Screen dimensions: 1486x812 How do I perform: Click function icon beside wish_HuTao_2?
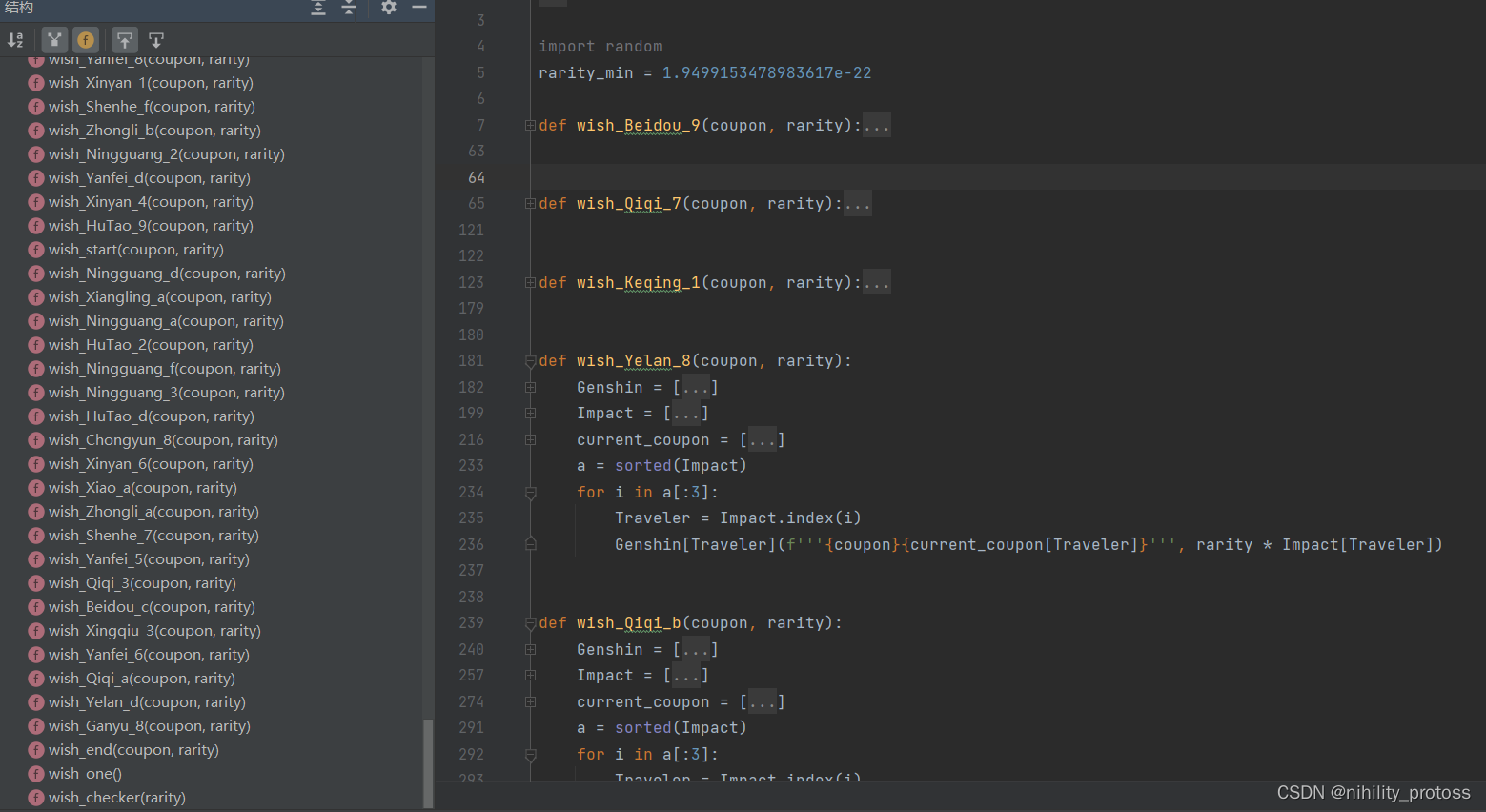pyautogui.click(x=36, y=345)
